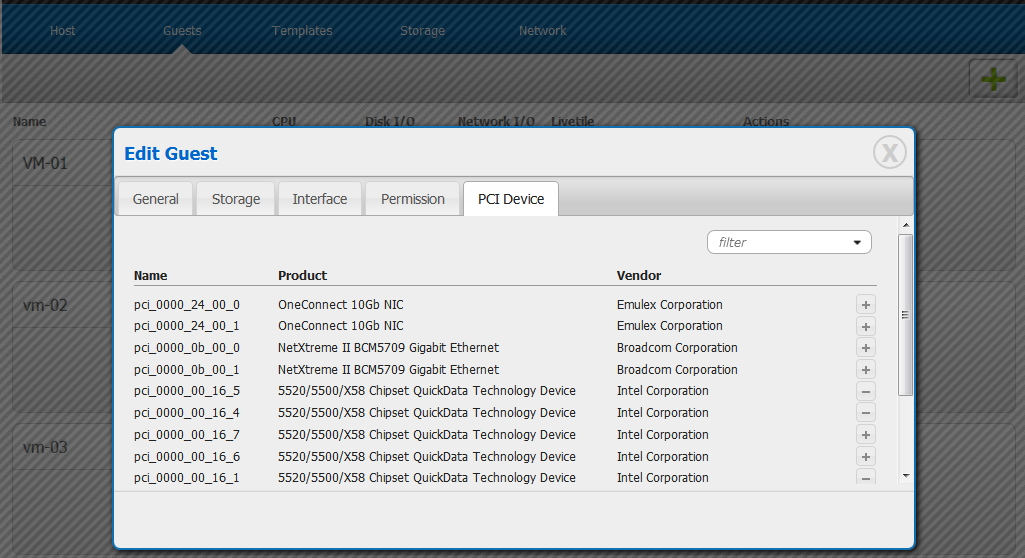1025x558 pixels.
Task: Remove pci_0000_00_16_4 with minus icon
Action: point(866,413)
